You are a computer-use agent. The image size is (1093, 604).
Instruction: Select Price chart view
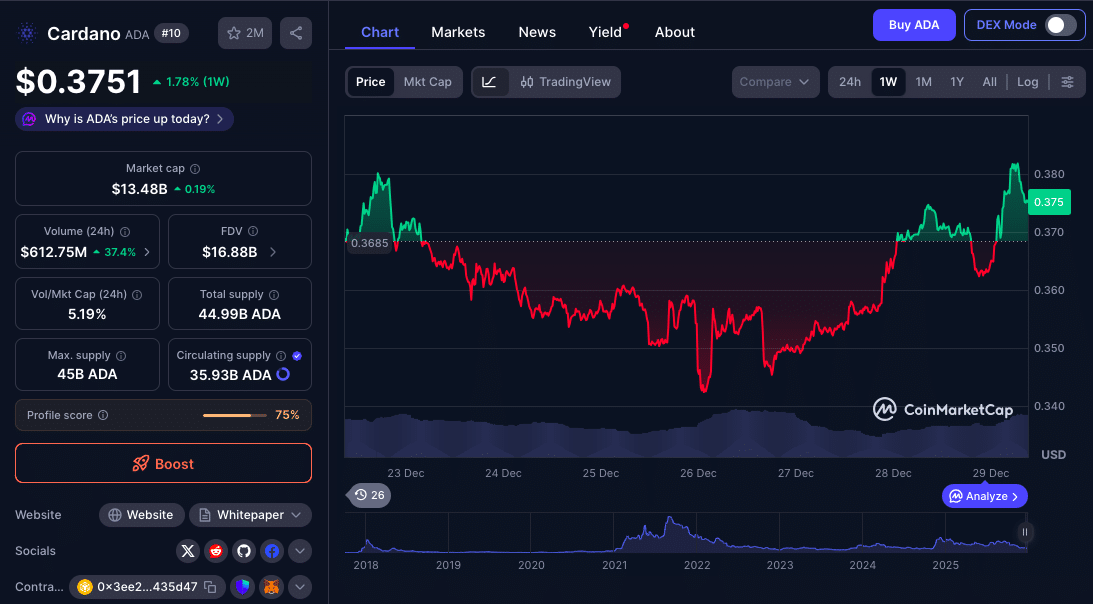371,82
